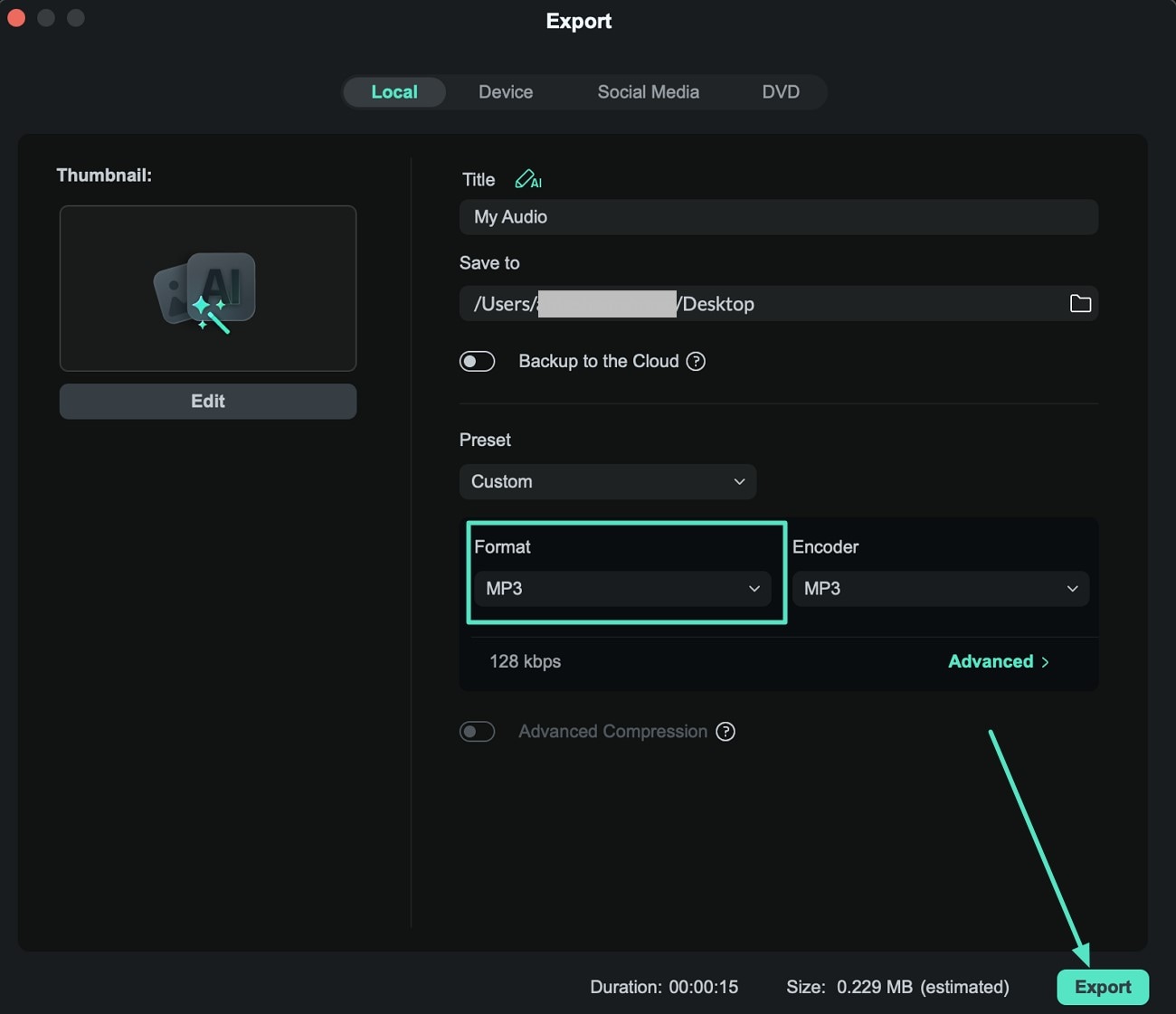
Task: Click help icon beside Advanced Compression
Action: coord(726,732)
